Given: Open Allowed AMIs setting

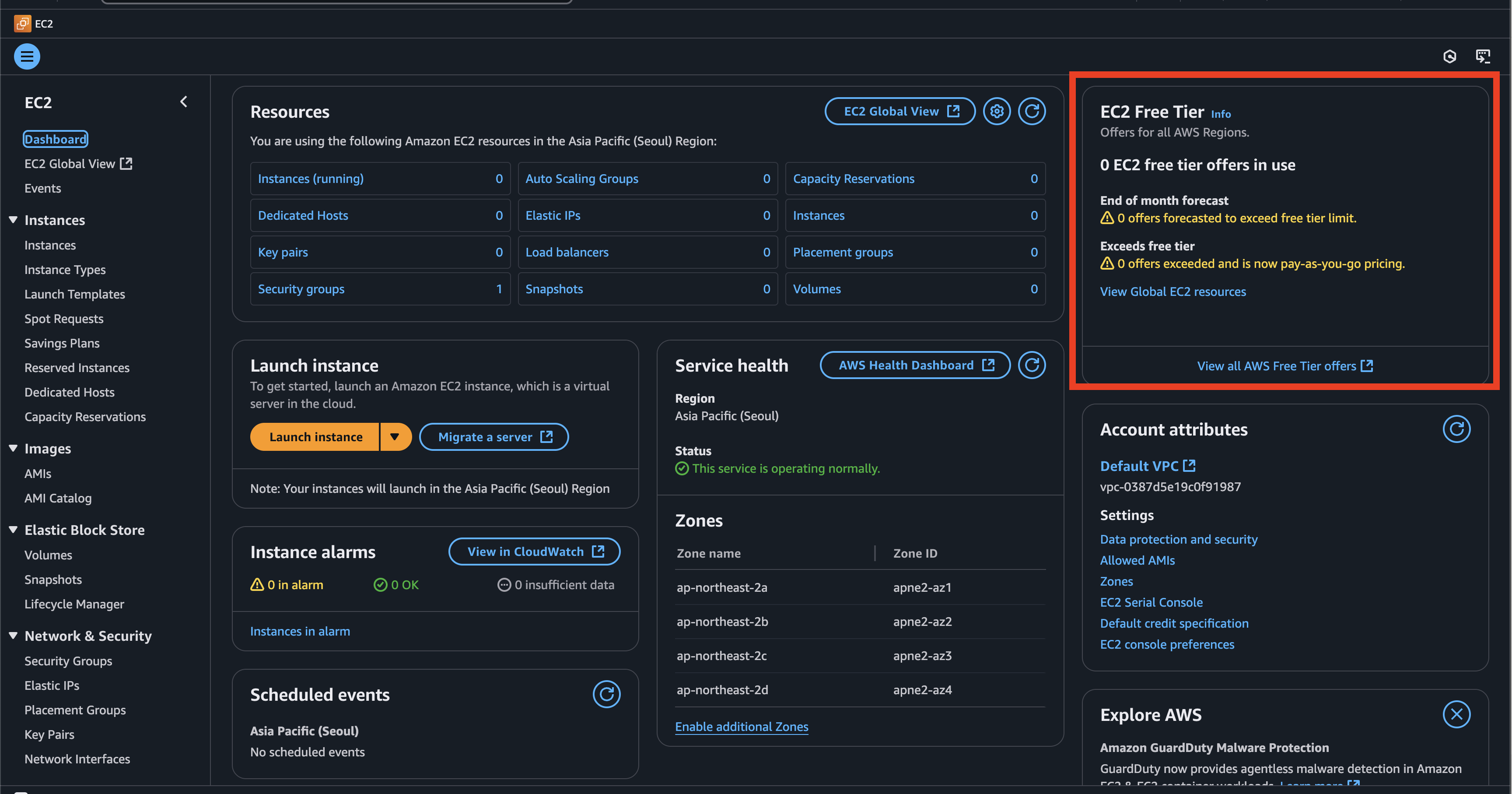Looking at the screenshot, I should coord(1137,560).
